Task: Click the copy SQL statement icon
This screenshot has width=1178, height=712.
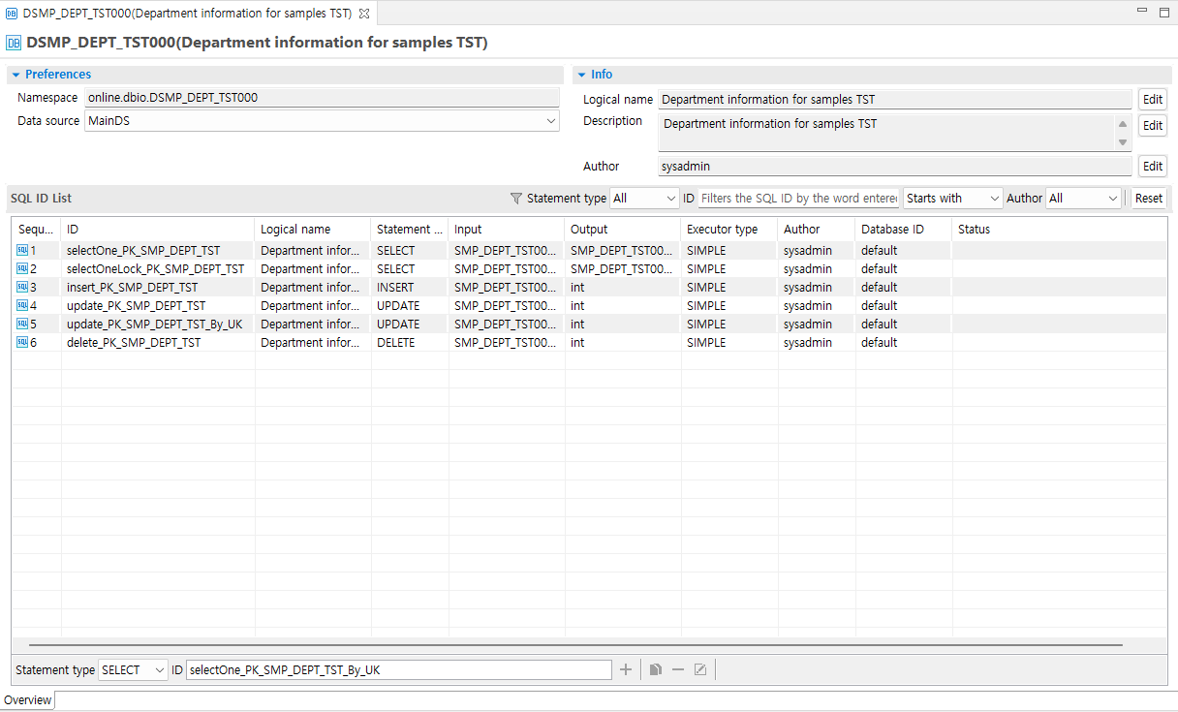Action: click(x=655, y=669)
